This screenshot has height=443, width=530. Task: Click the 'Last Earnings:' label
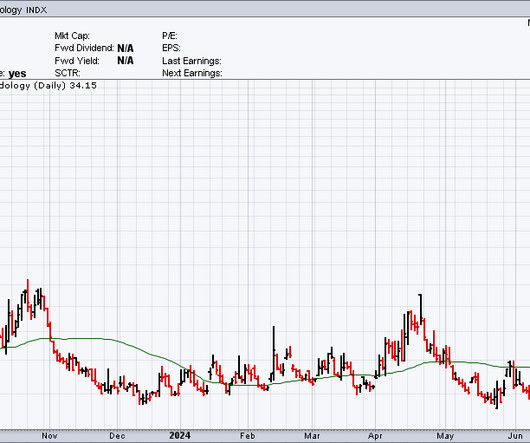click(192, 61)
